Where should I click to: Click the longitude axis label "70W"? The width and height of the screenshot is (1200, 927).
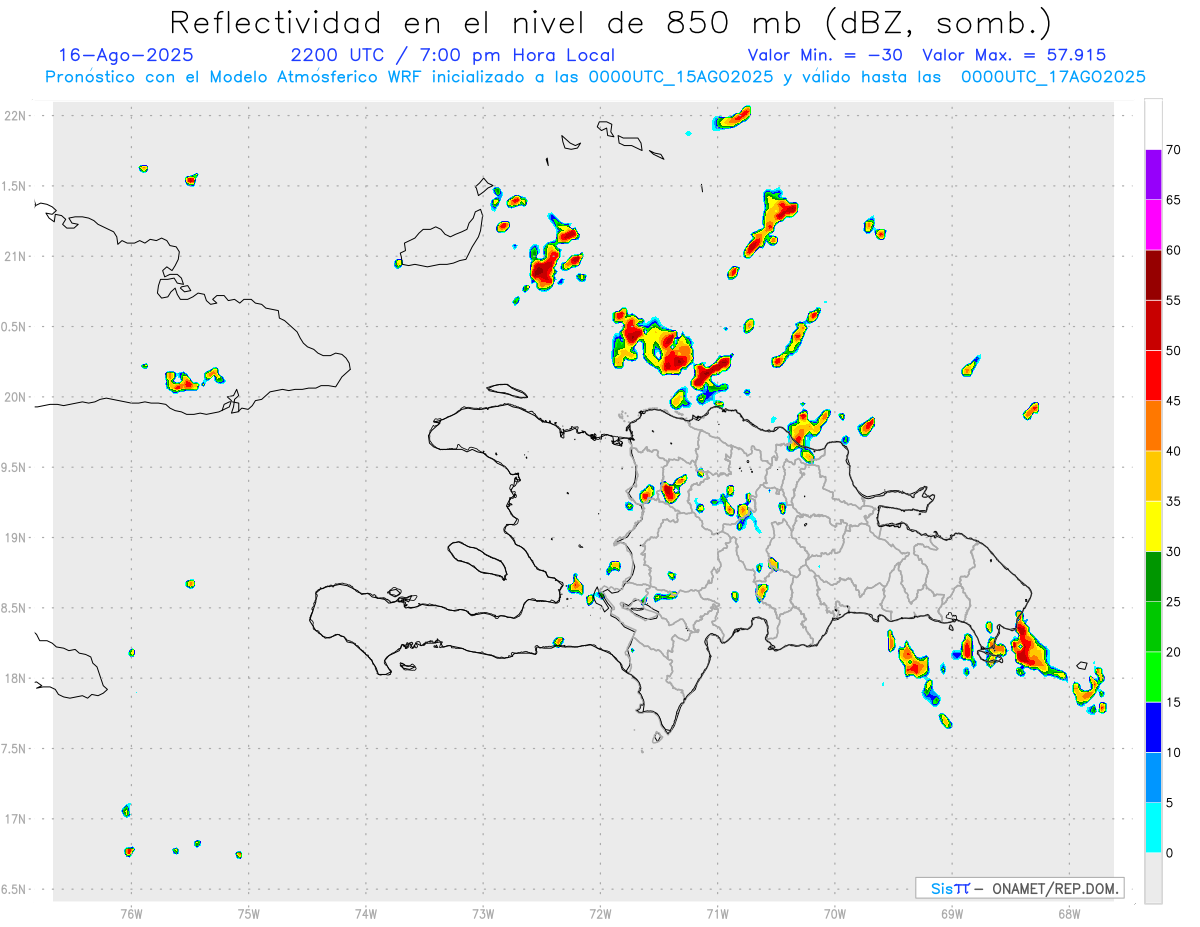pyautogui.click(x=835, y=914)
